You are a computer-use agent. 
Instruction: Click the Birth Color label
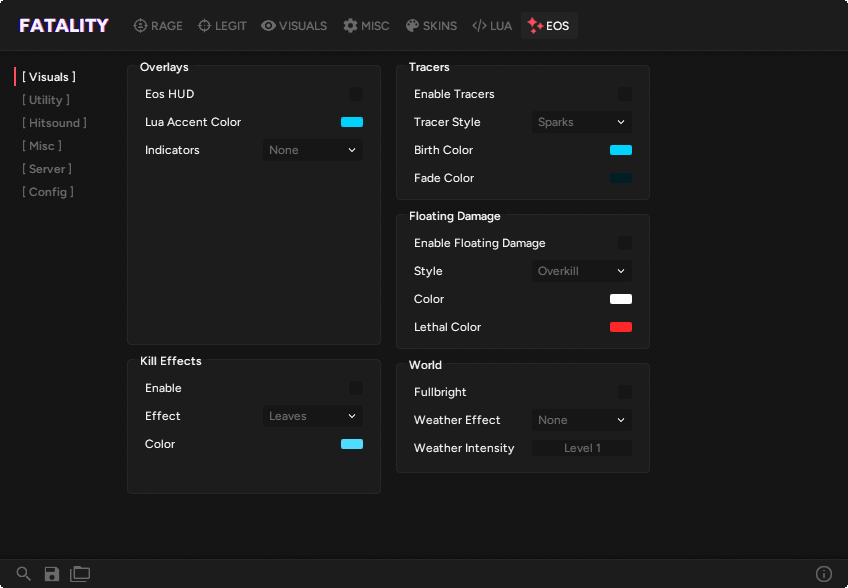(443, 150)
